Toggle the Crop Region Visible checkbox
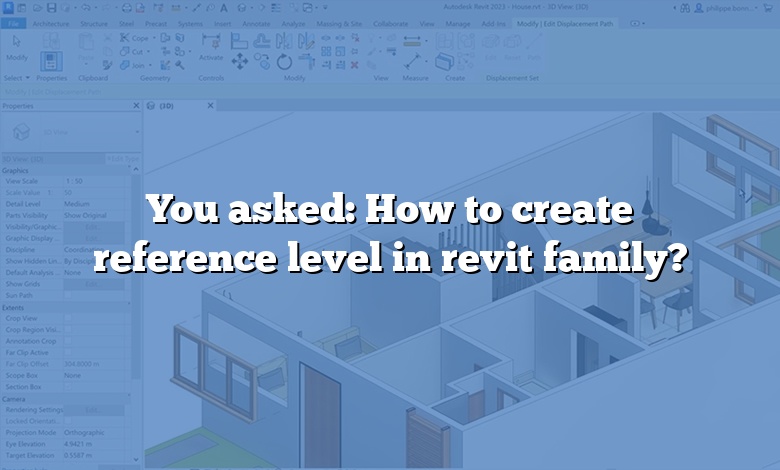Image resolution: width=780 pixels, height=470 pixels. [x=68, y=330]
